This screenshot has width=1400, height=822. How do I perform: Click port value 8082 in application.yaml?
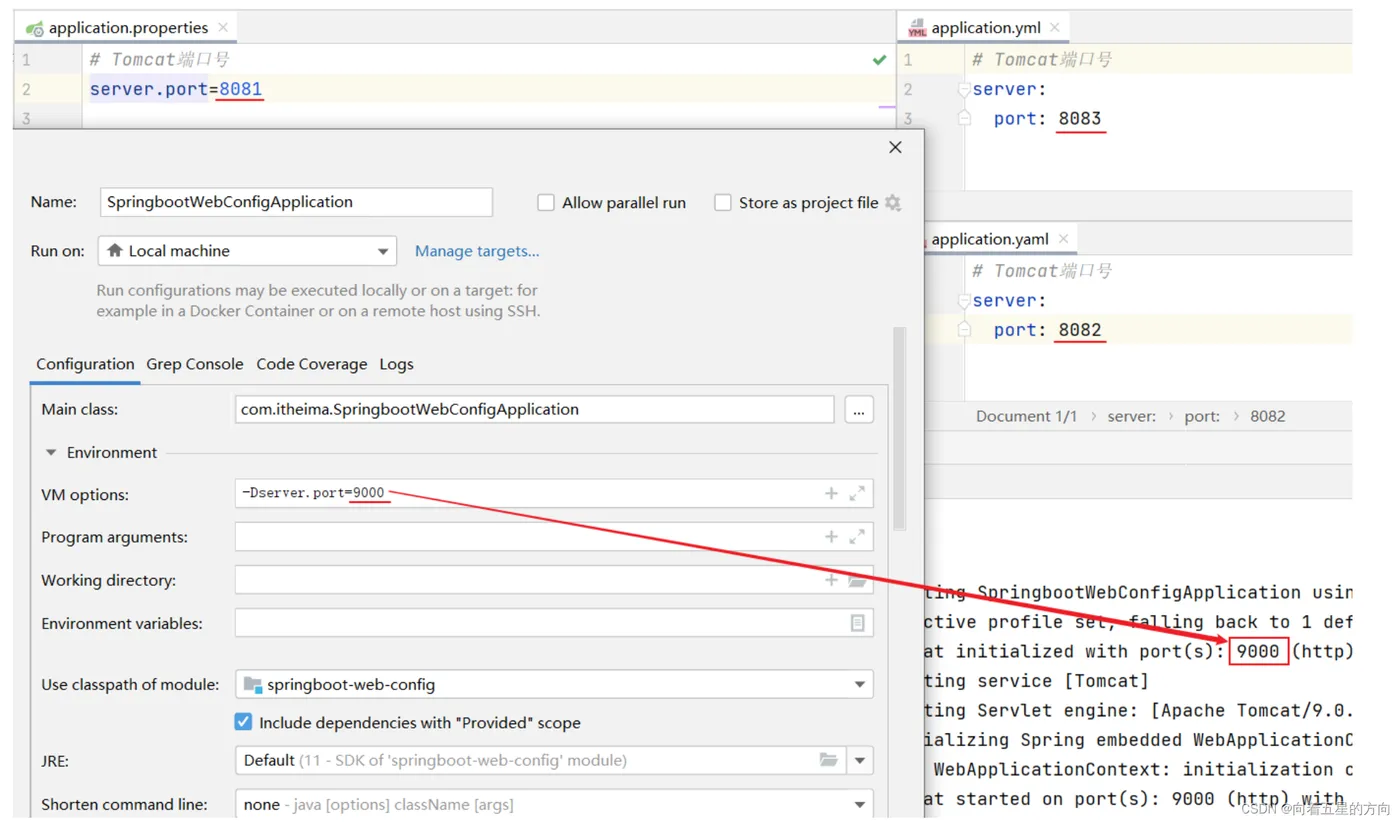pos(1080,330)
